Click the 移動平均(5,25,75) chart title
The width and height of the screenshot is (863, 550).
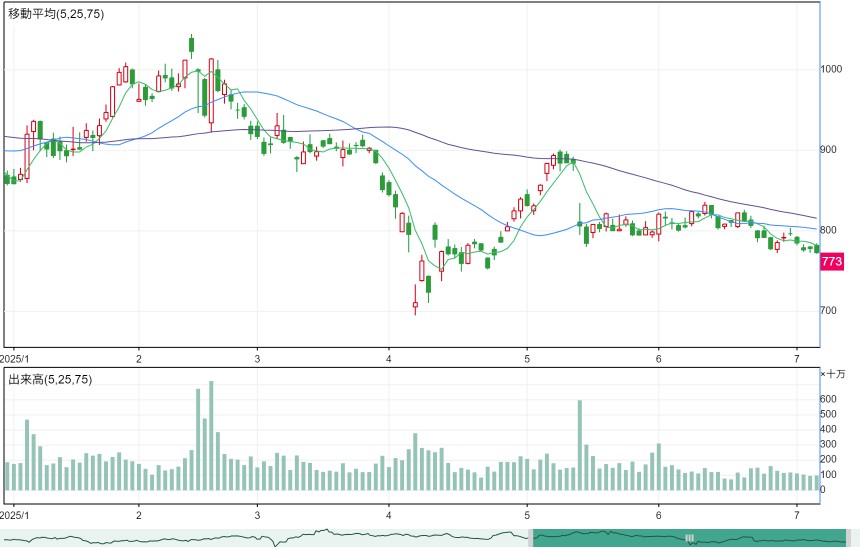click(56, 14)
